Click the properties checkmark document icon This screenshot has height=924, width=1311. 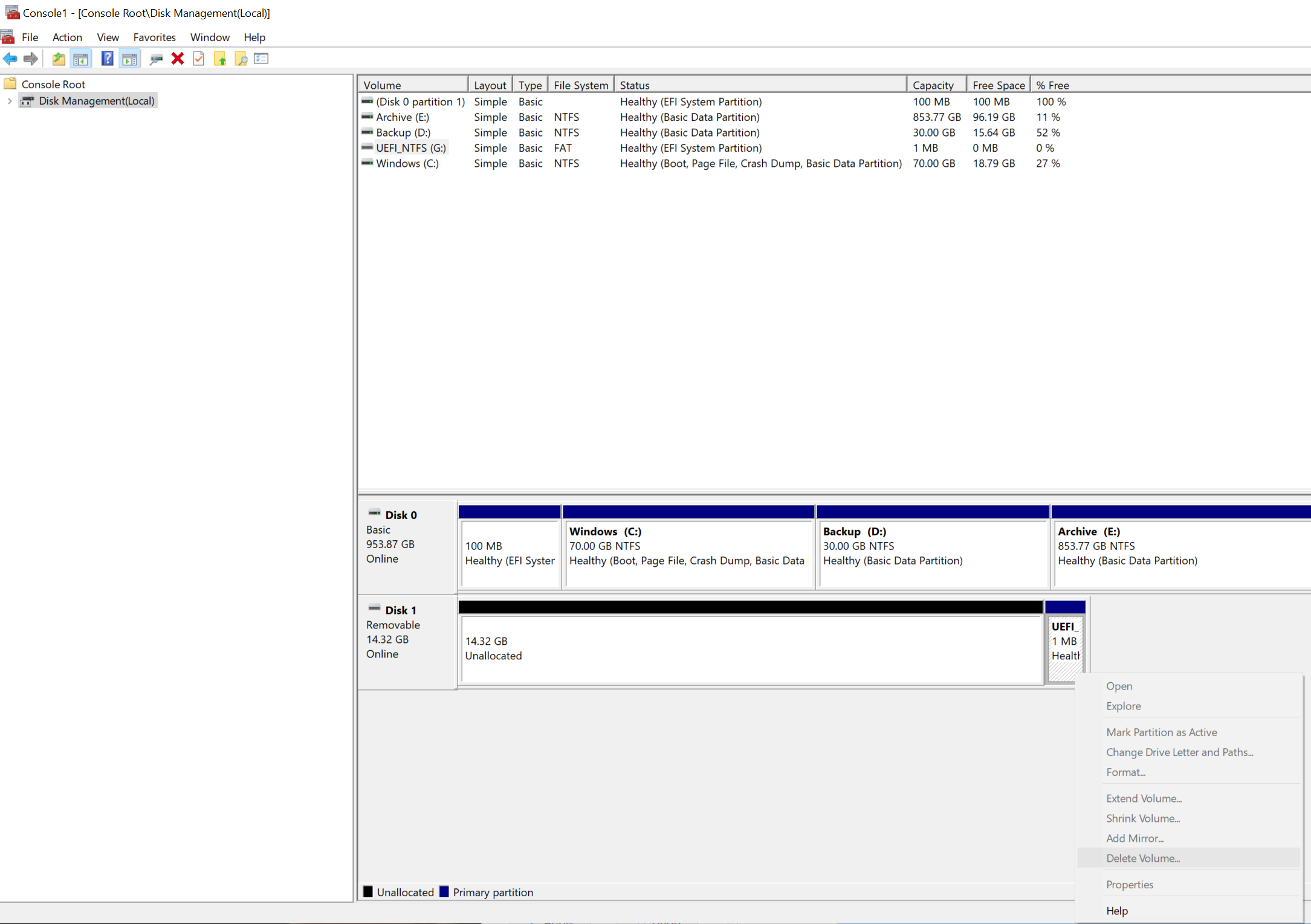point(199,58)
